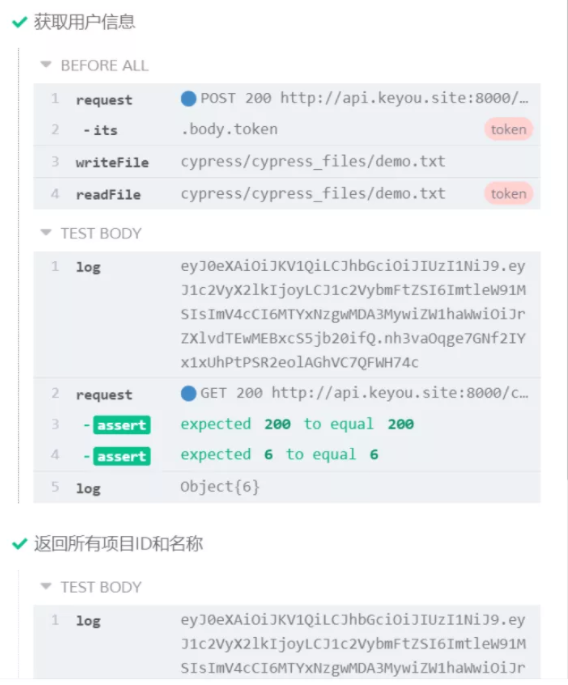Select the writeFile demo.txt command row
Viewport: 568px width, 685px height.
287,162
